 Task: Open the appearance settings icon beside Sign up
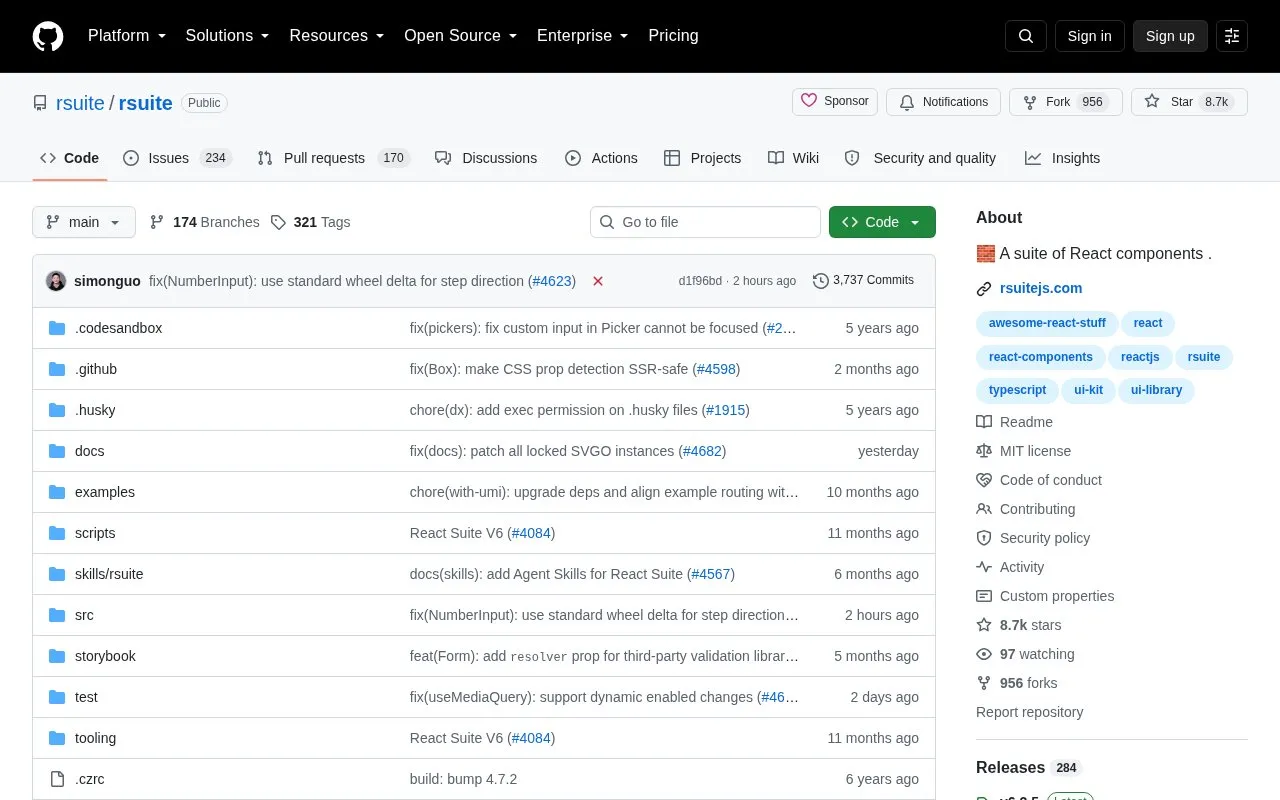pos(1232,36)
